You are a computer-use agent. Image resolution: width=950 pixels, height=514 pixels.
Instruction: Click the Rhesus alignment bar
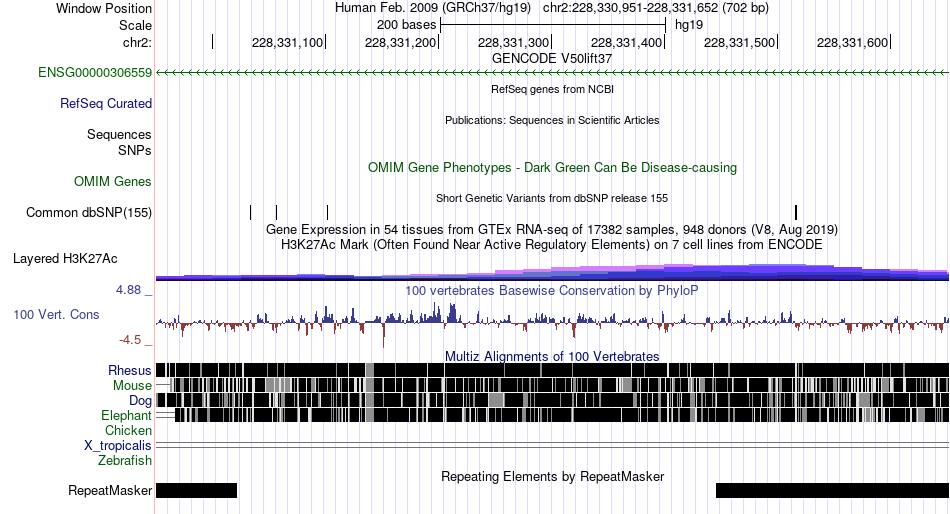[x=552, y=370]
